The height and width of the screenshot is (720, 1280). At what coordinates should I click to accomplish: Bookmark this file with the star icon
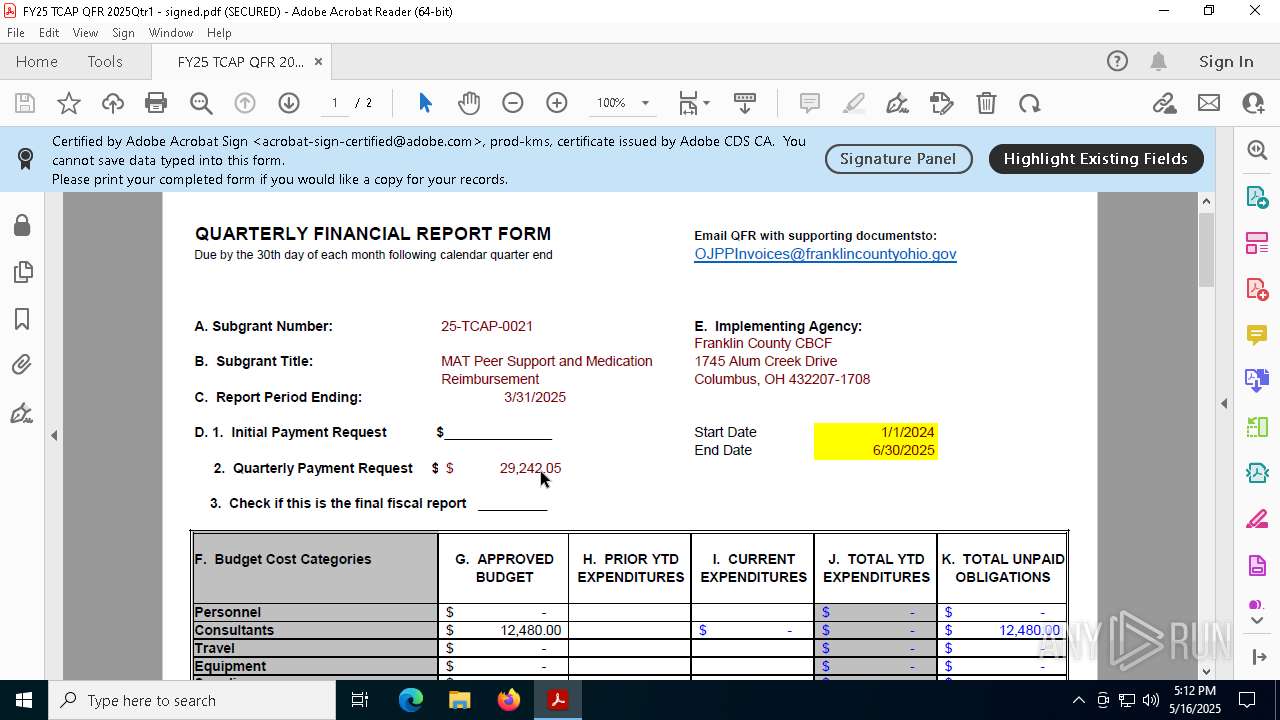coord(69,103)
